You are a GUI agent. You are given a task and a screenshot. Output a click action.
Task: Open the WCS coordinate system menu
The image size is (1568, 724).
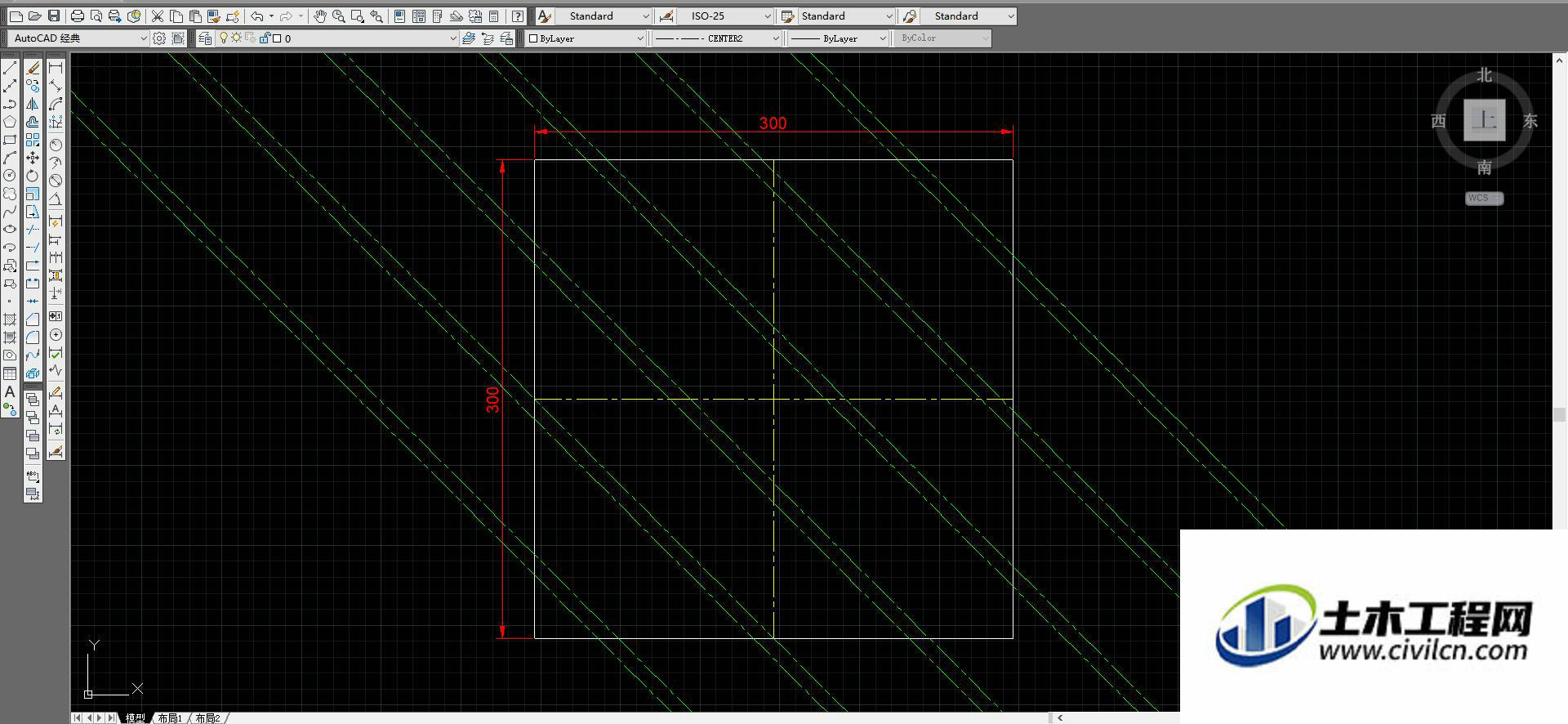(x=1484, y=199)
